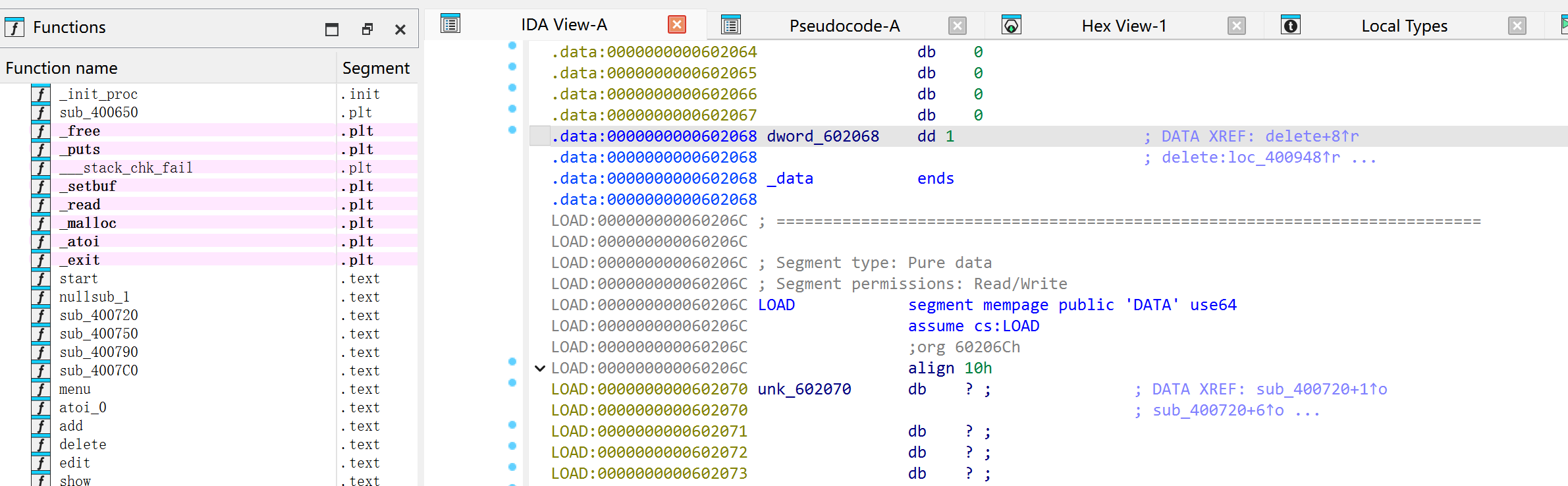Click 'Segment type: Pure data' comment

884,263
